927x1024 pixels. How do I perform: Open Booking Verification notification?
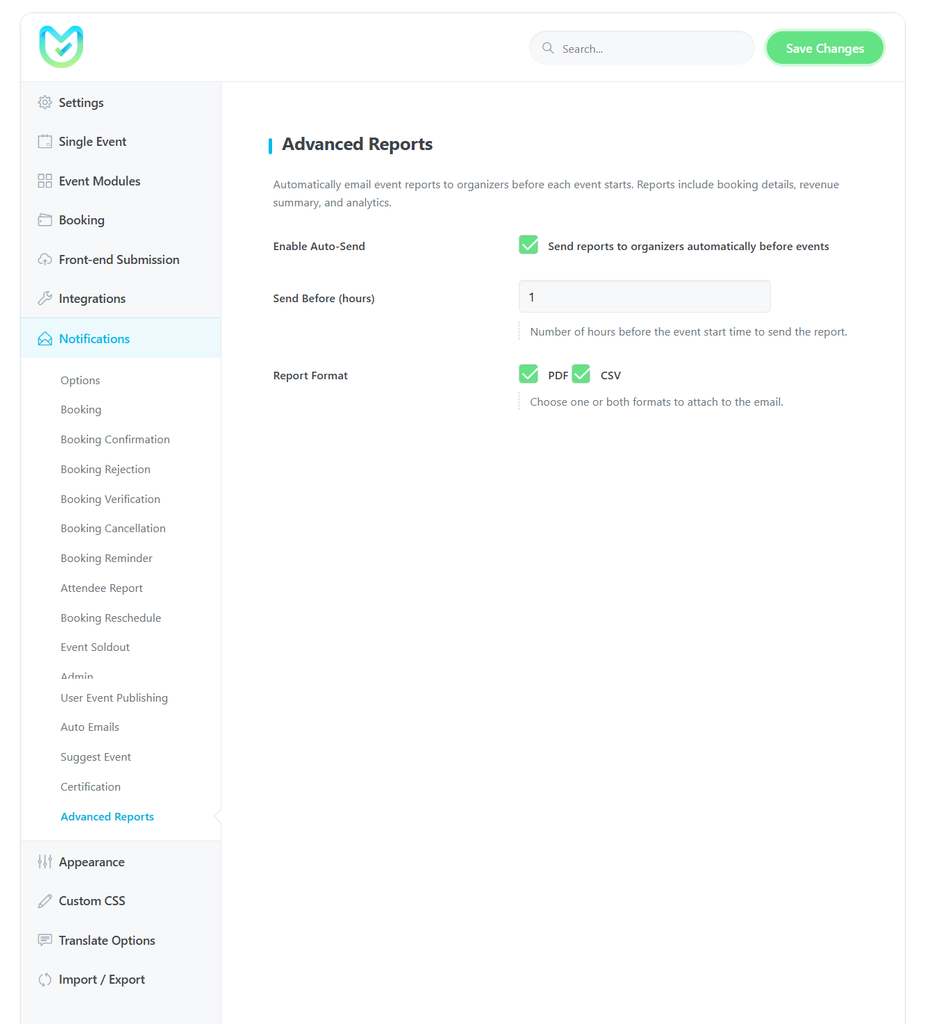110,499
